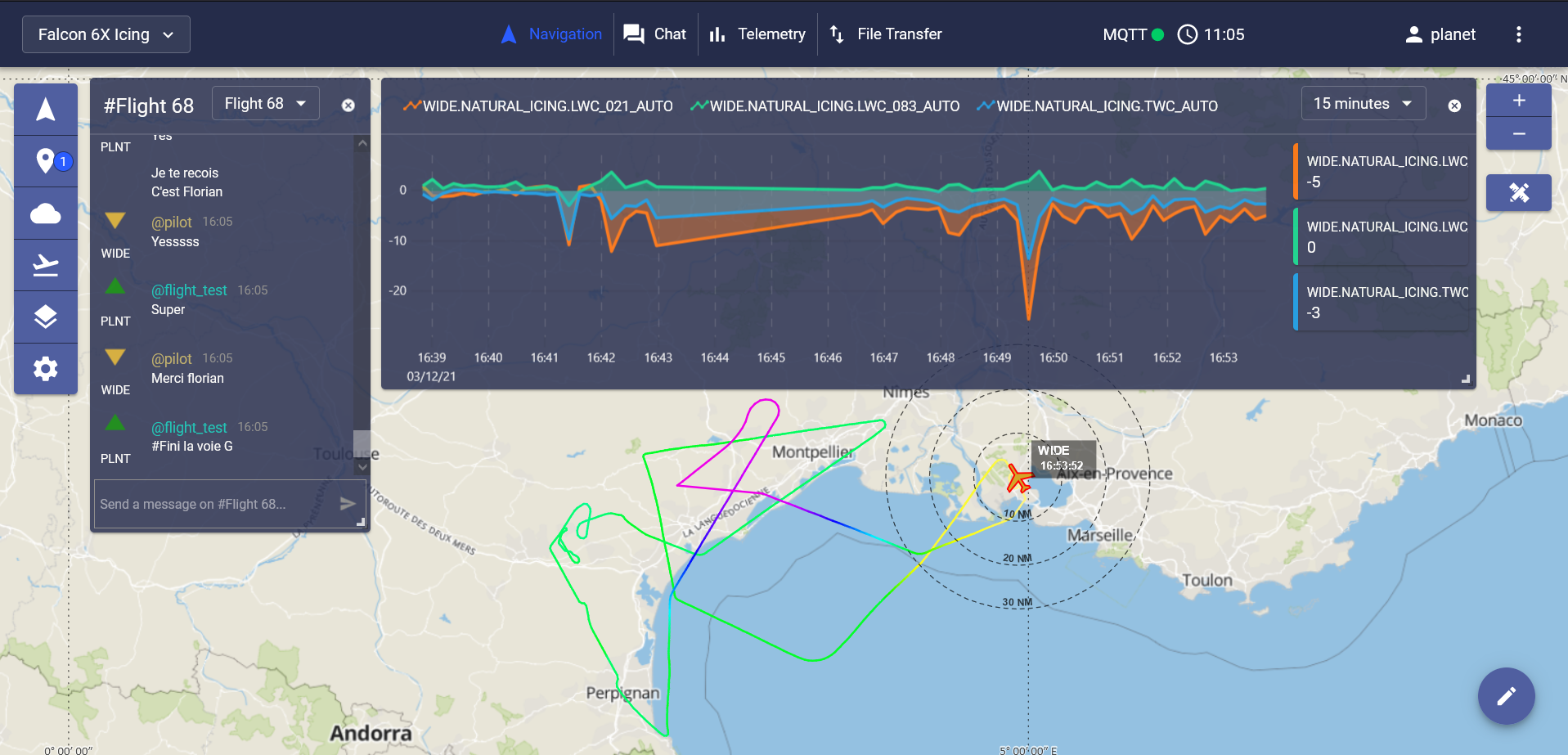Click the chart resize handle corner

pyautogui.click(x=1466, y=379)
